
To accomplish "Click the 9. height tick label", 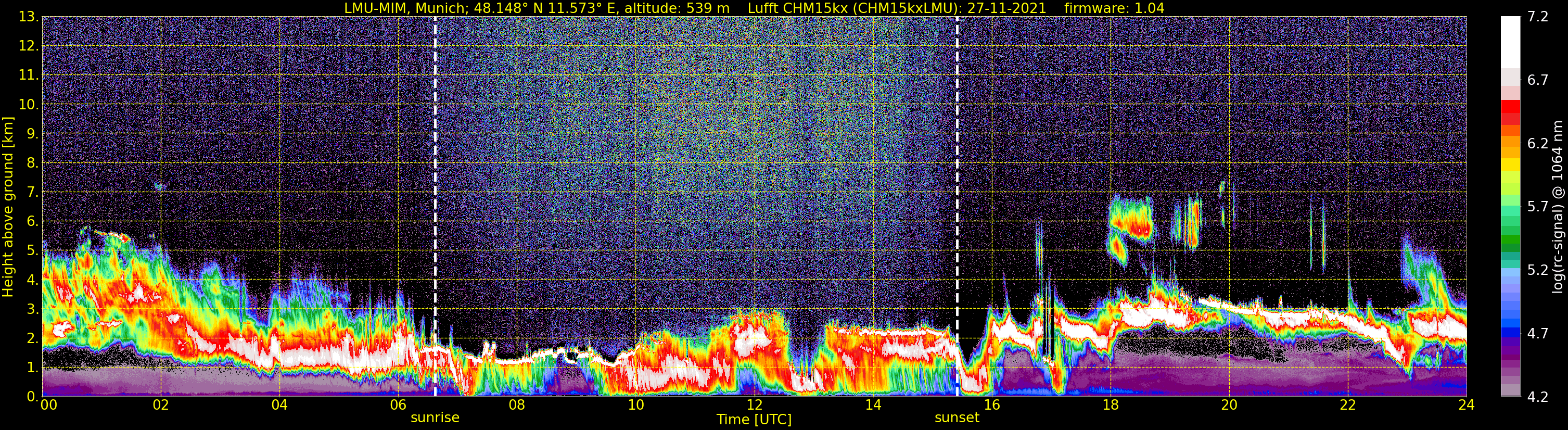I will click(x=33, y=134).
